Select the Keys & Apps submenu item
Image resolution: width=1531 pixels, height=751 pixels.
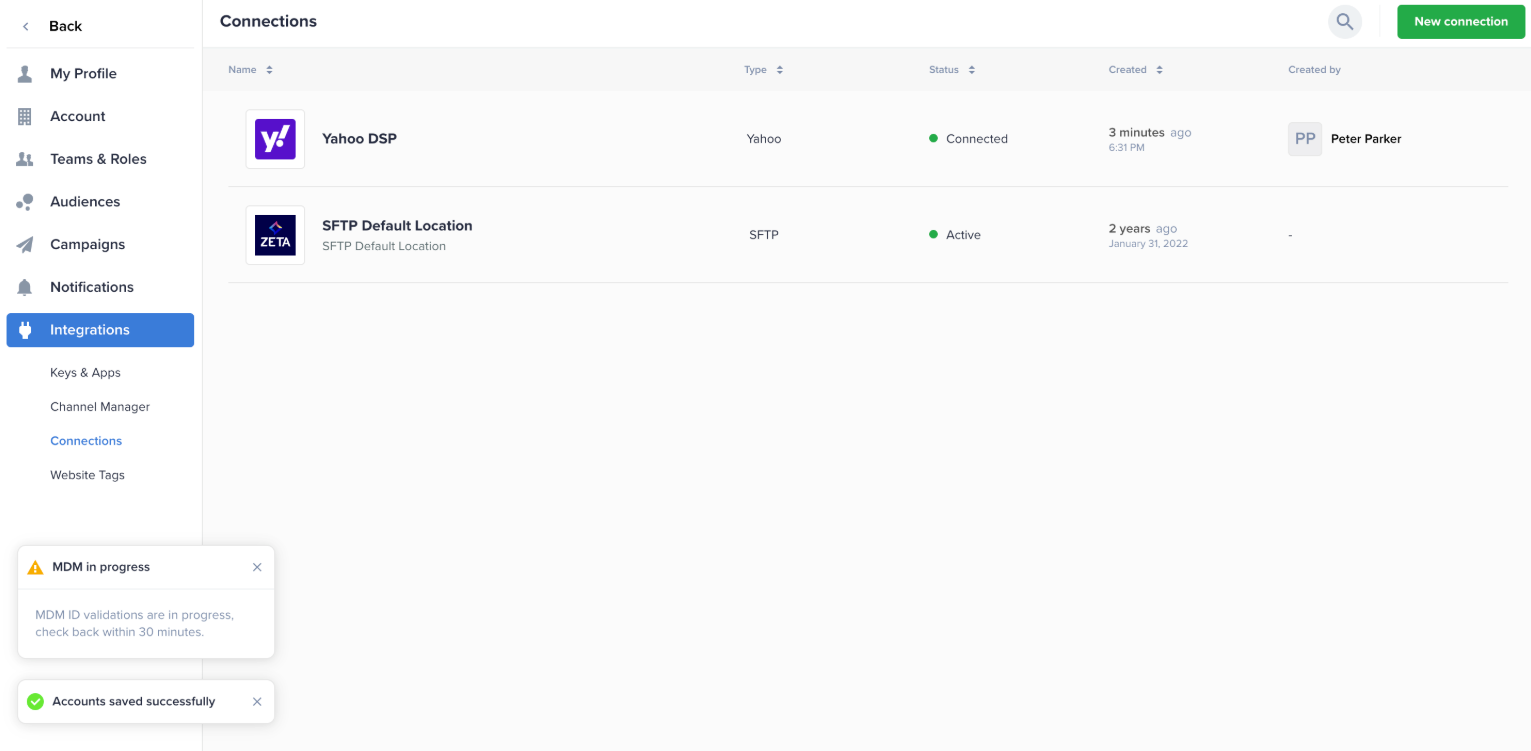tap(85, 373)
